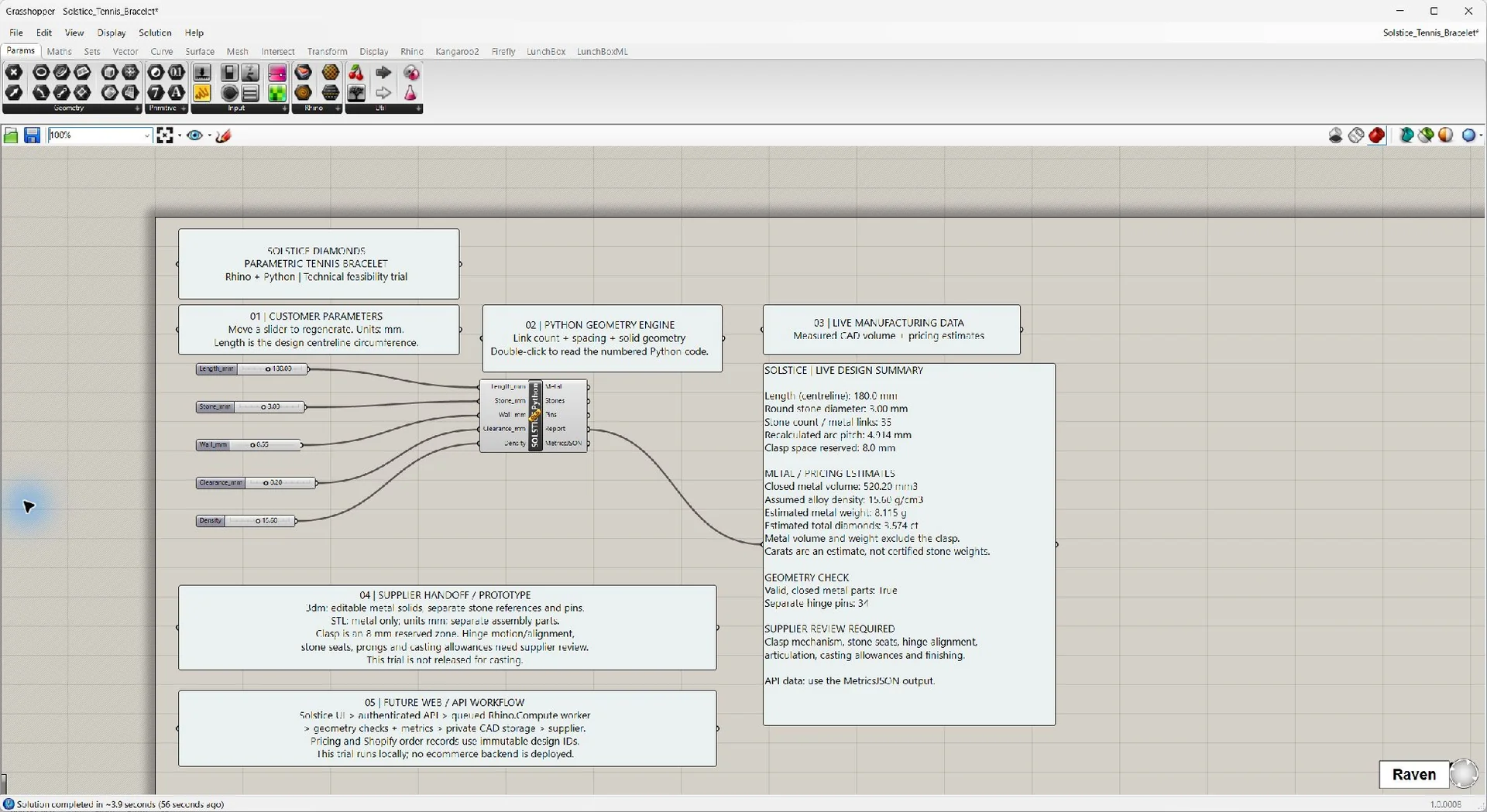The image size is (1487, 812).
Task: Open the zoom percentage dropdown
Action: click(x=146, y=135)
